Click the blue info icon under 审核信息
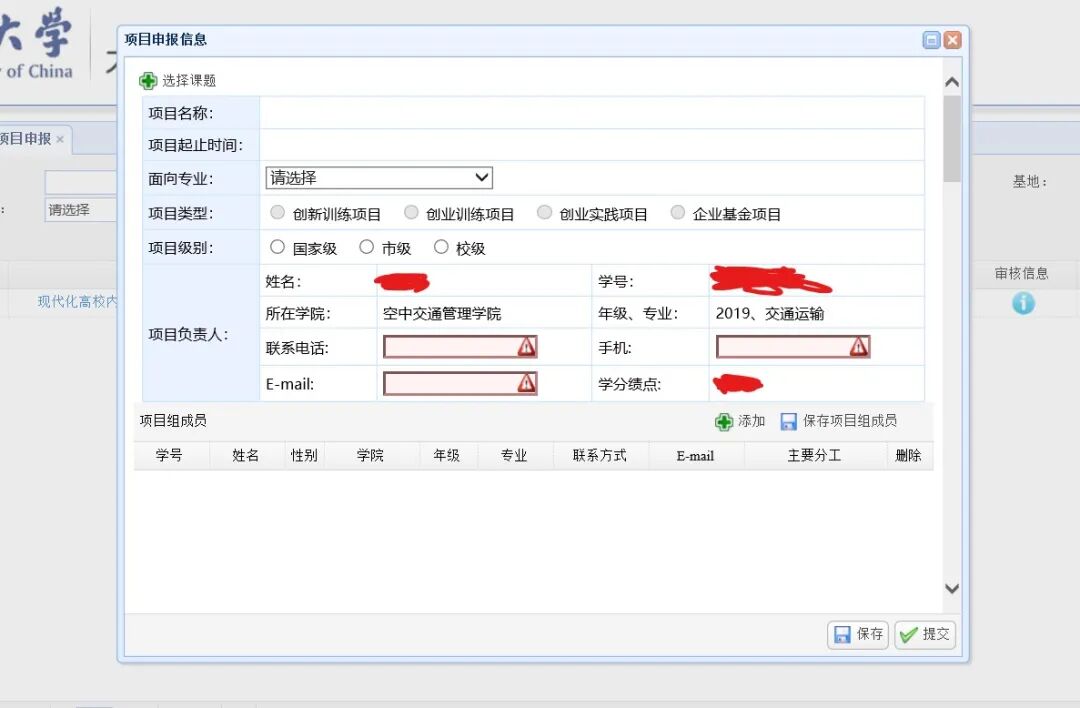Viewport: 1080px width, 708px height. [1023, 302]
